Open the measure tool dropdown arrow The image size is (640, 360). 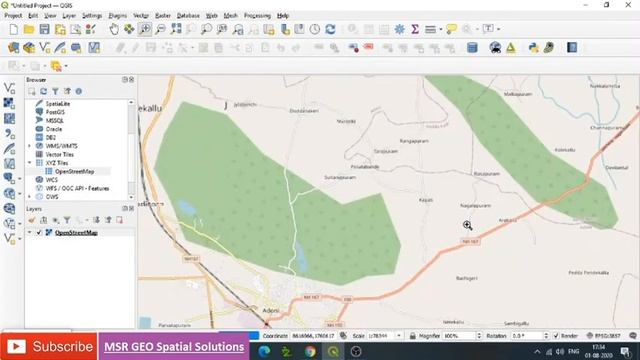point(440,29)
